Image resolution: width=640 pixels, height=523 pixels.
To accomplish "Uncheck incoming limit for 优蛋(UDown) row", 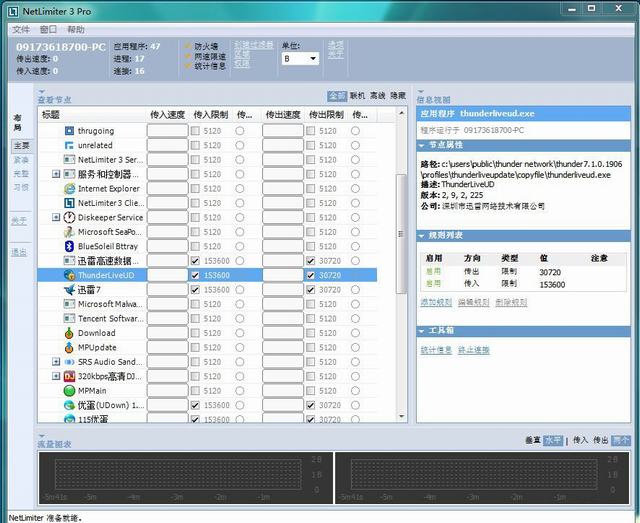I will (x=195, y=405).
